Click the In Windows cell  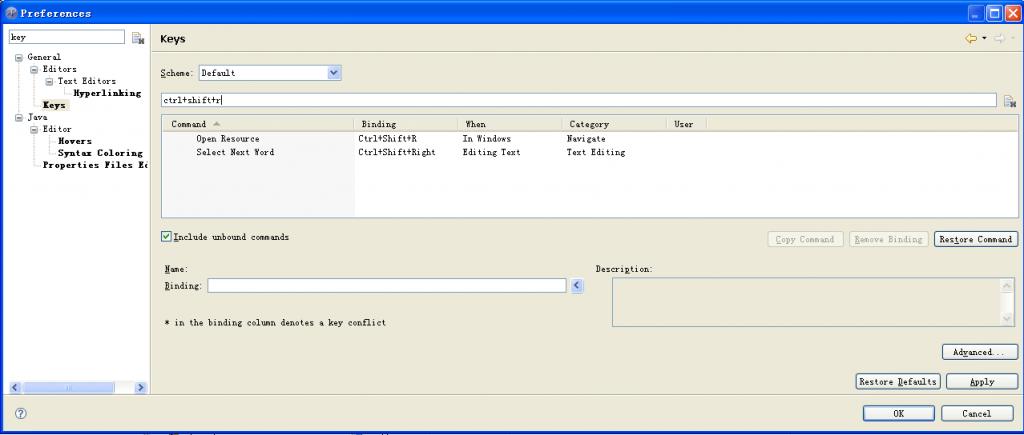point(487,139)
